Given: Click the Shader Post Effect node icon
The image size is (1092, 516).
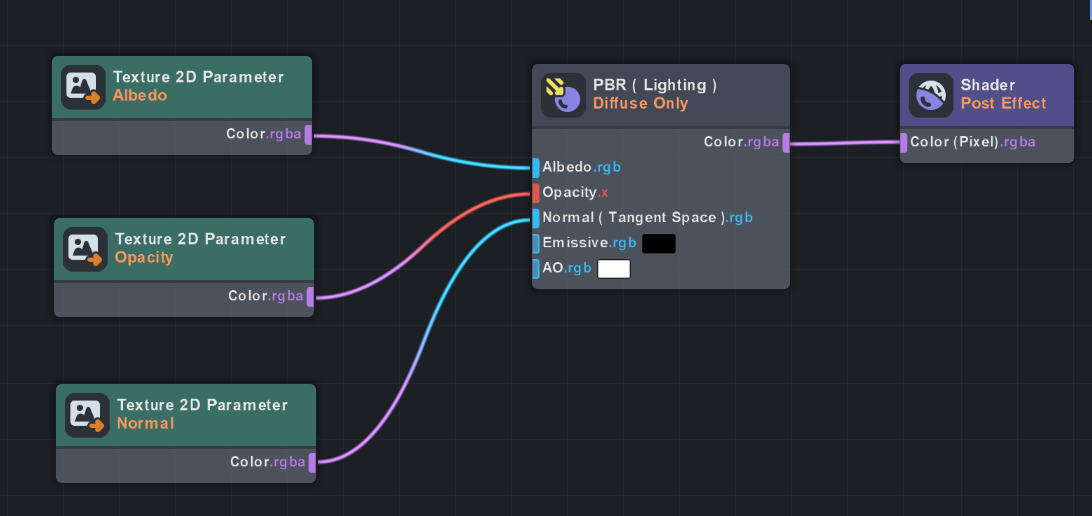Looking at the screenshot, I should (930, 95).
